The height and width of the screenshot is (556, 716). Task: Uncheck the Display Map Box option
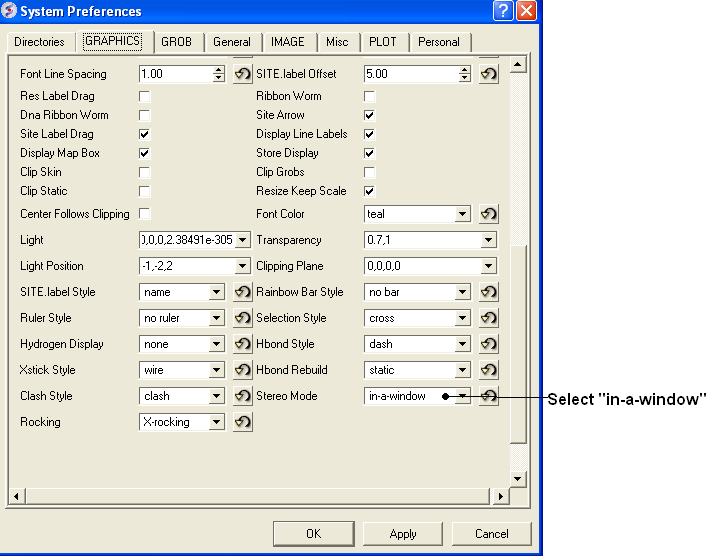[145, 153]
